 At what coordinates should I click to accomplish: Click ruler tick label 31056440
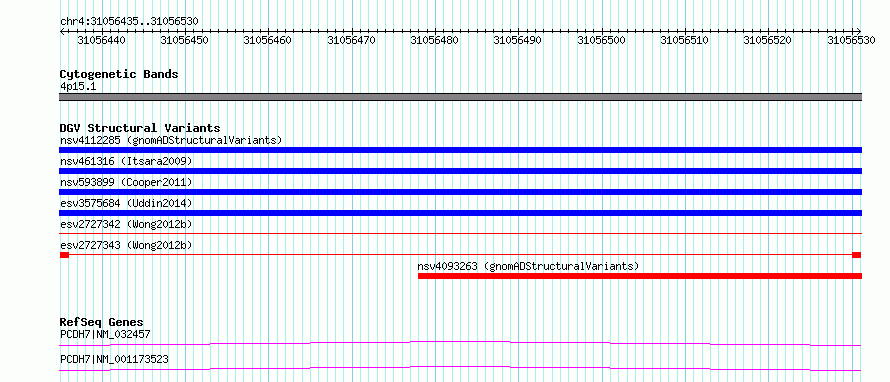click(102, 40)
